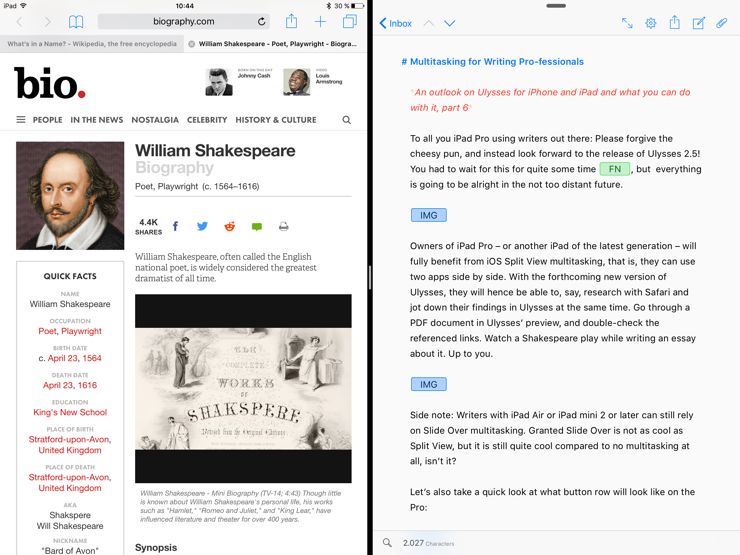Tap the biography.com address field
Image resolution: width=740 pixels, height=555 pixels.
tap(184, 22)
